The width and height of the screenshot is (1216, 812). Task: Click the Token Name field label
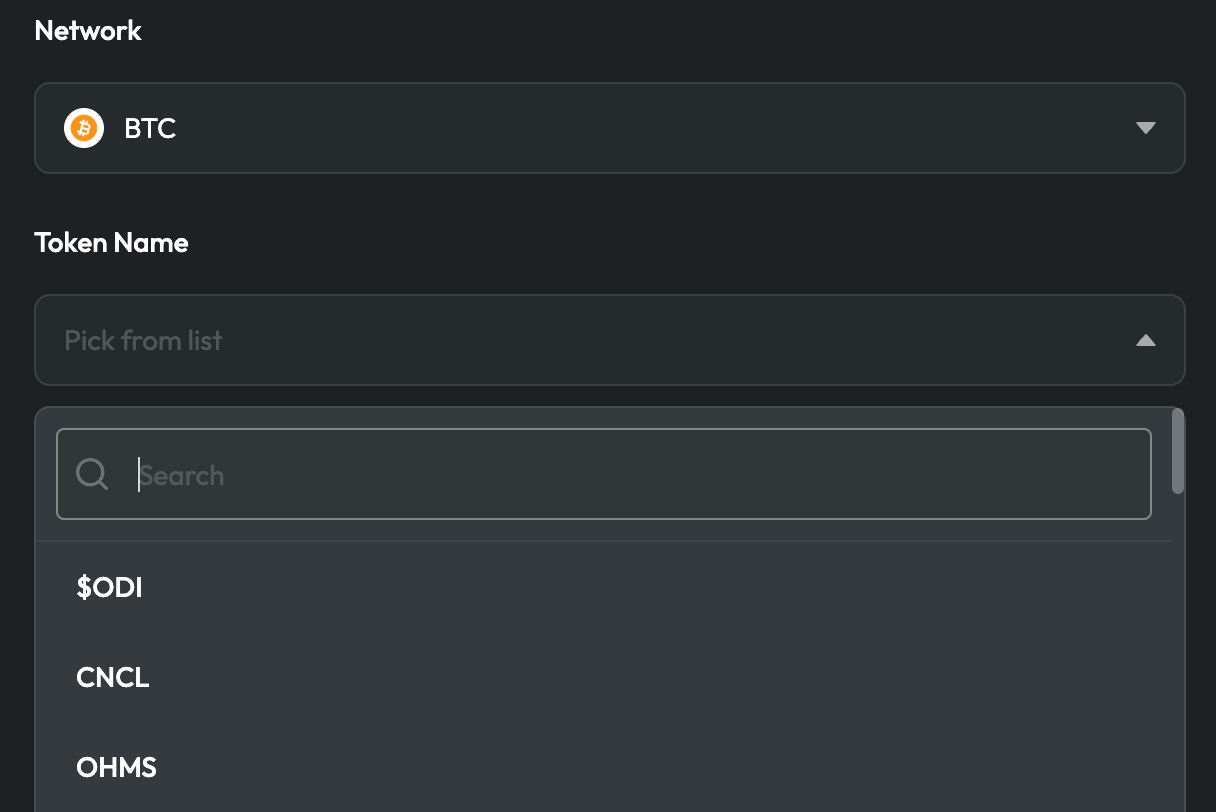111,243
